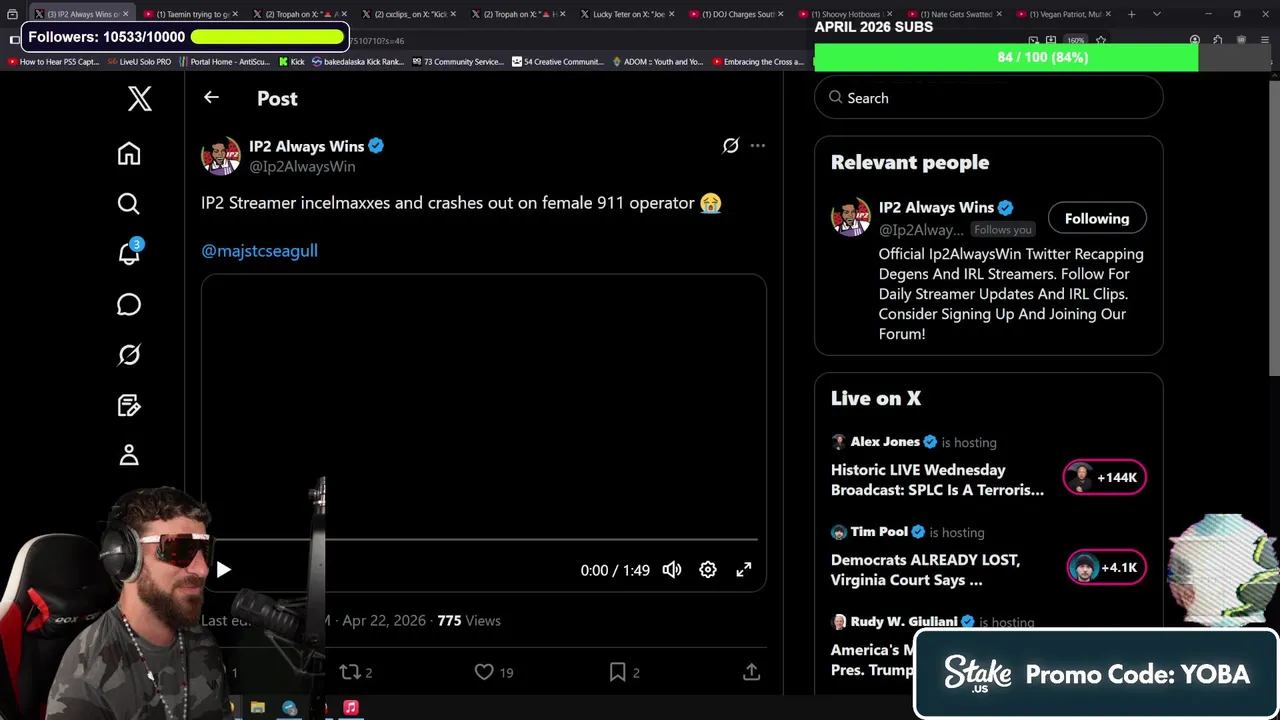Mute the video with speaker icon
Image resolution: width=1280 pixels, height=720 pixels.
coord(672,570)
